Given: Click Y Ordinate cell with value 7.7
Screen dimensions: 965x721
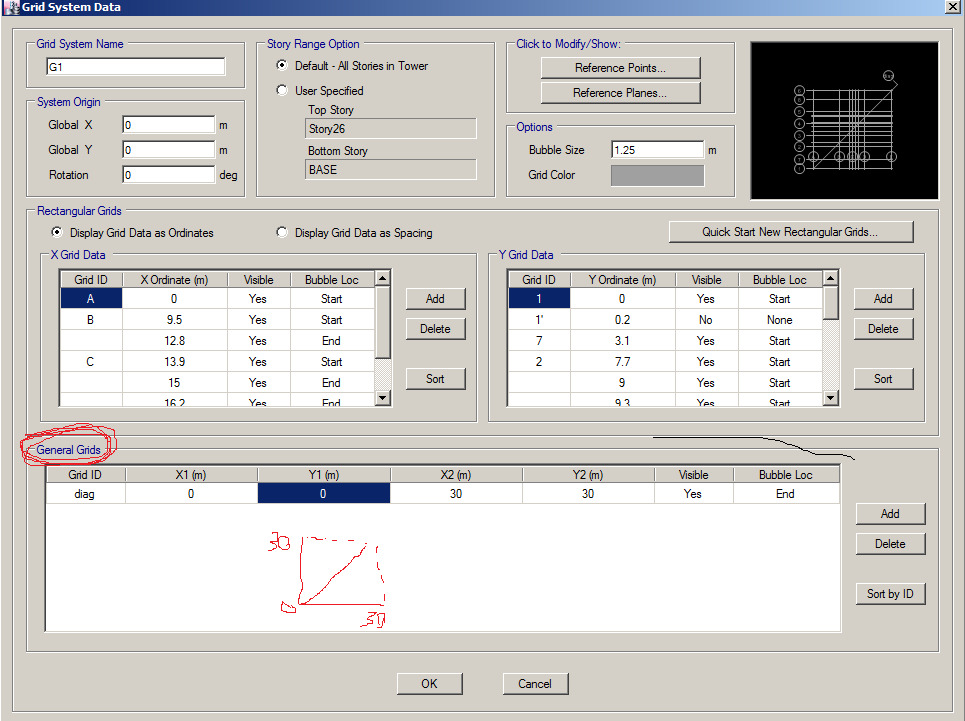Looking at the screenshot, I should pos(623,362).
